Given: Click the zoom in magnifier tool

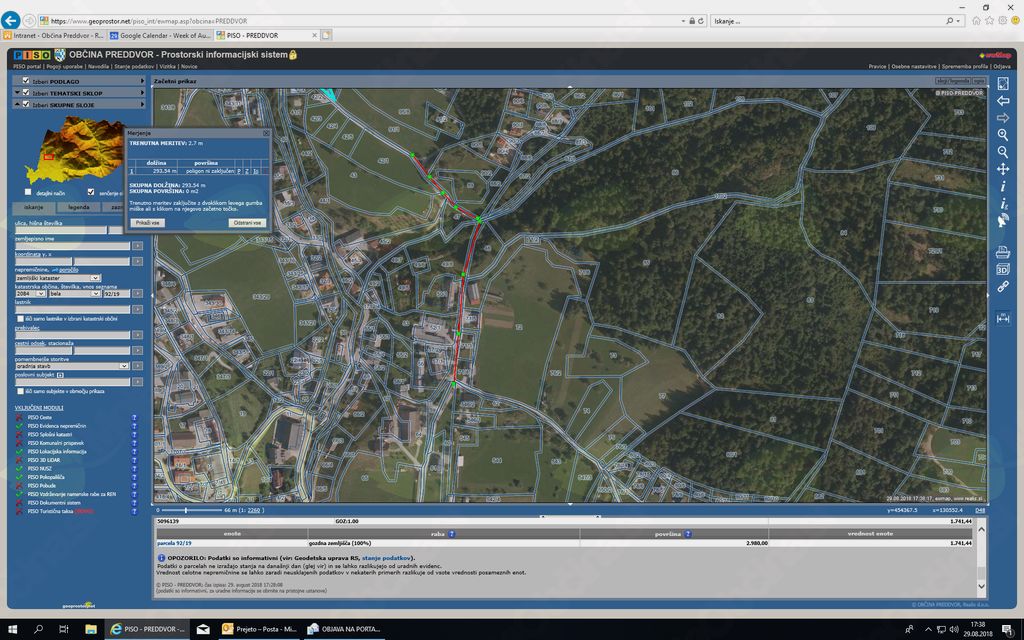Looking at the screenshot, I should pyautogui.click(x=1003, y=135).
